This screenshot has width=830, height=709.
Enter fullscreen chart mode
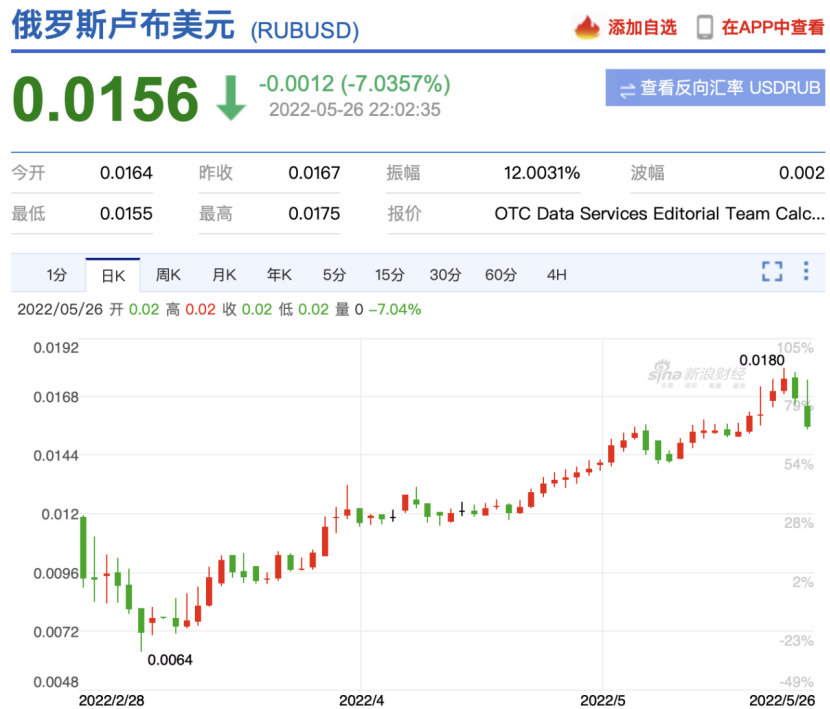pyautogui.click(x=771, y=271)
